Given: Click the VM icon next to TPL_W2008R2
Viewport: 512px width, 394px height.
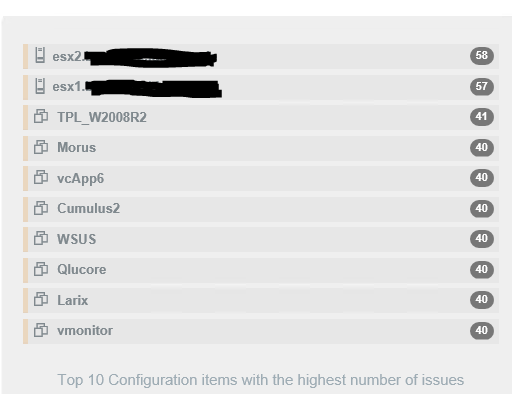Looking at the screenshot, I should [41, 116].
